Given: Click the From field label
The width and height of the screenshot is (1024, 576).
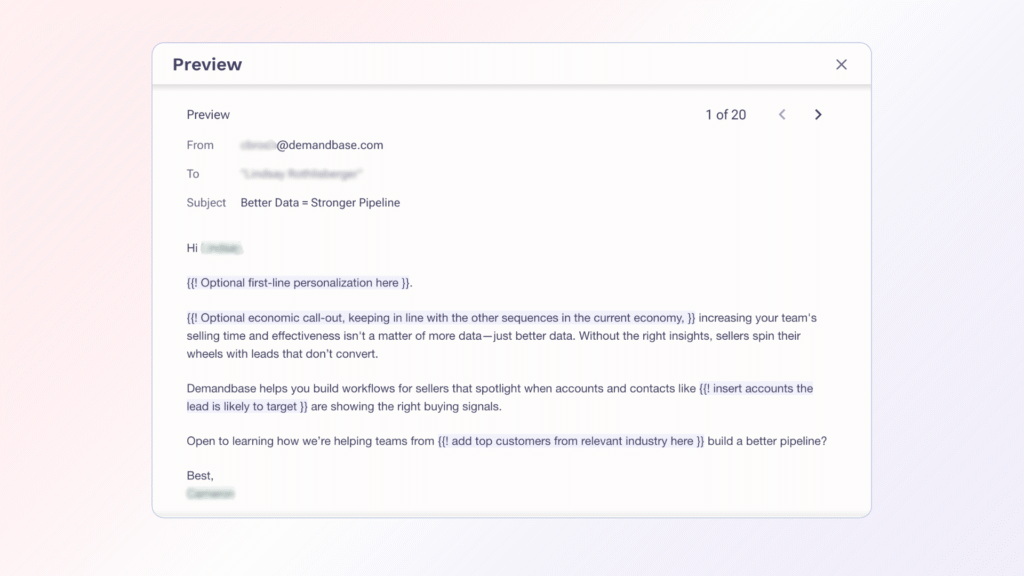Looking at the screenshot, I should tap(200, 145).
